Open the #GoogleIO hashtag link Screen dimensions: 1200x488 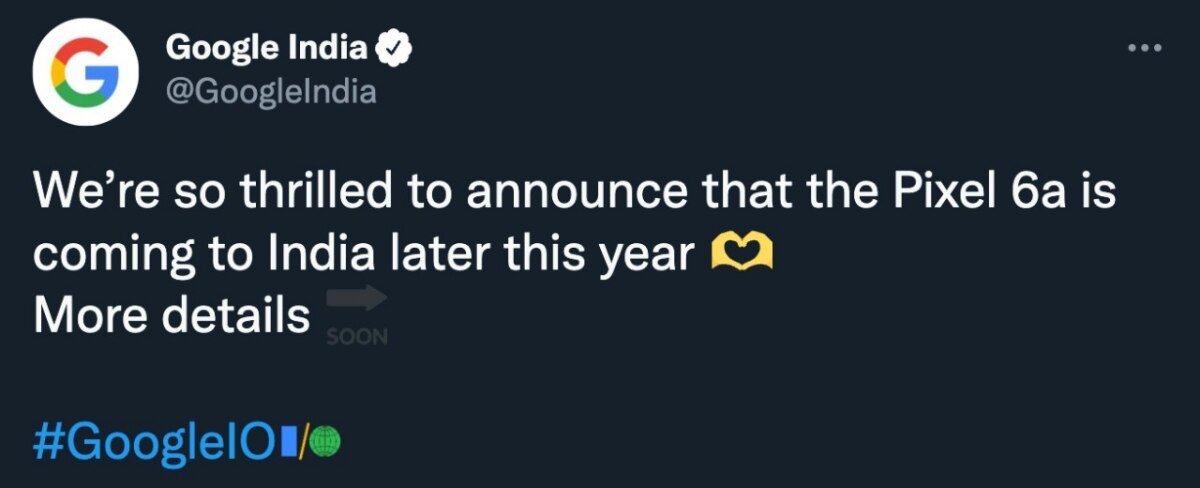pyautogui.click(x=152, y=441)
